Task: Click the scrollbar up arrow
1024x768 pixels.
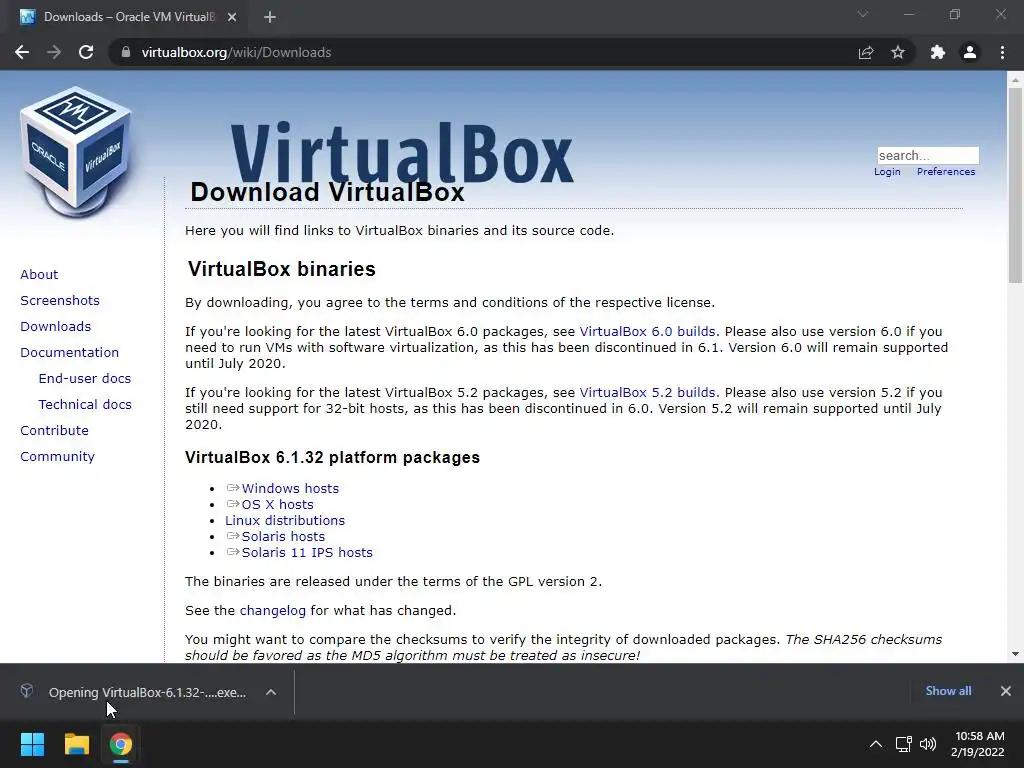Action: (1015, 80)
